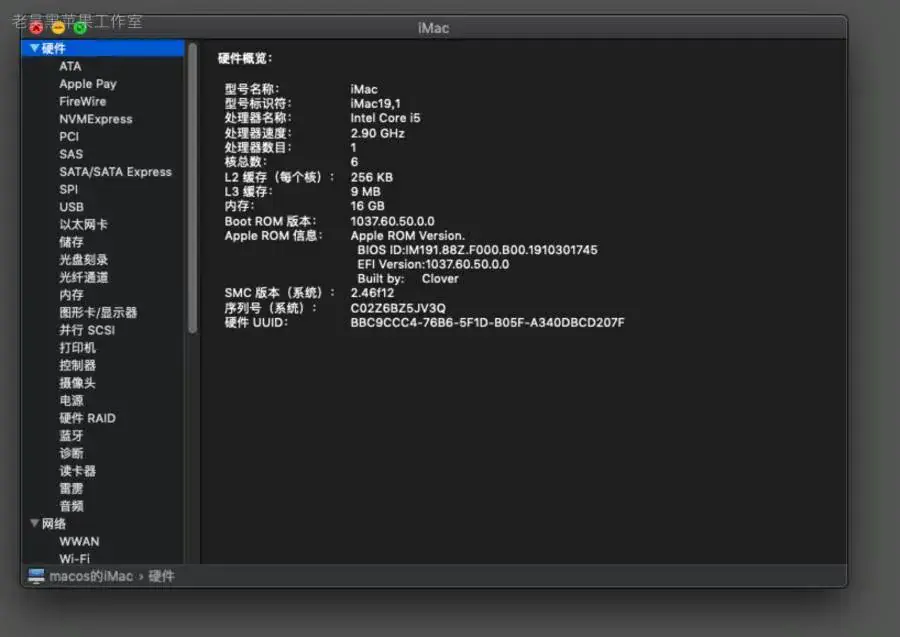Click the BIOS ID line
This screenshot has width=900, height=637.
click(478, 250)
